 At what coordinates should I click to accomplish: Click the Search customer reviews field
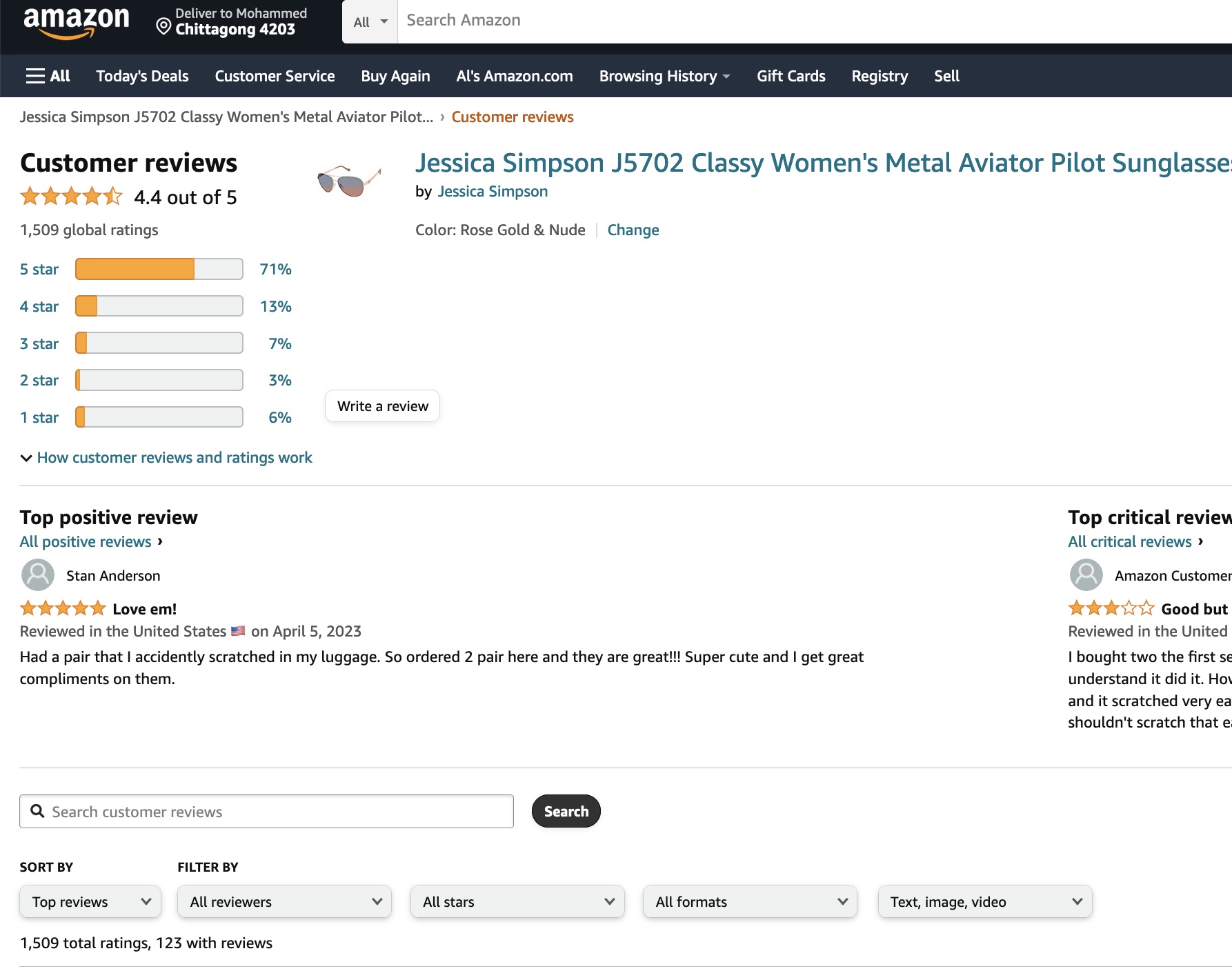pyautogui.click(x=266, y=811)
